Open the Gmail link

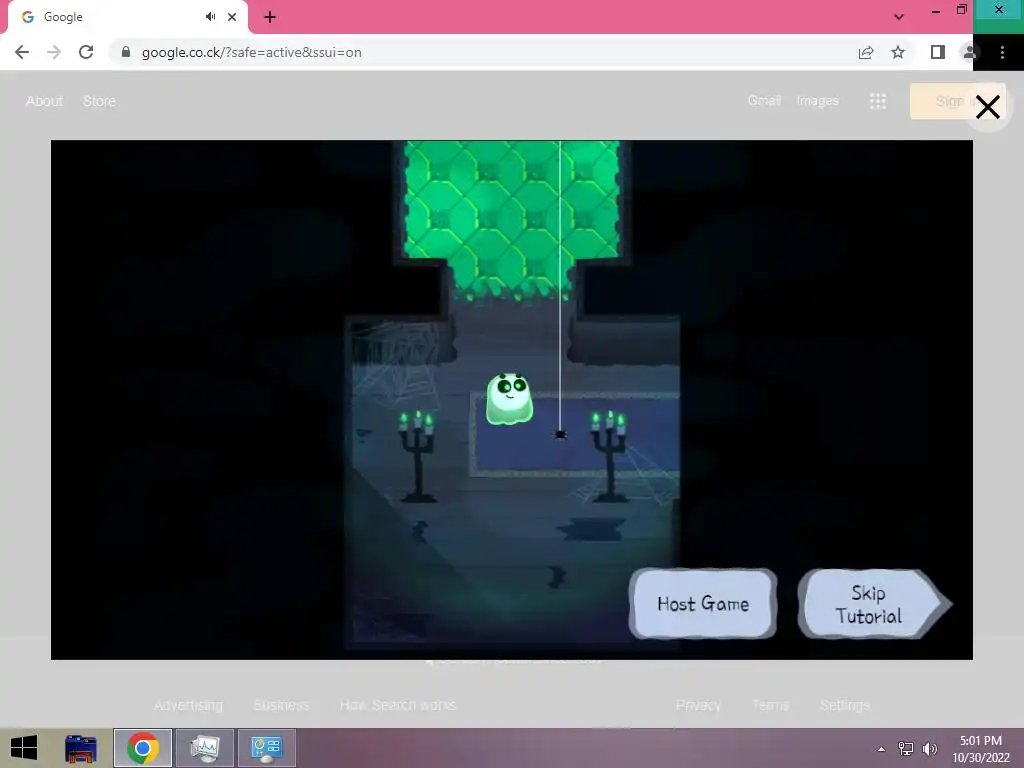pyautogui.click(x=764, y=101)
